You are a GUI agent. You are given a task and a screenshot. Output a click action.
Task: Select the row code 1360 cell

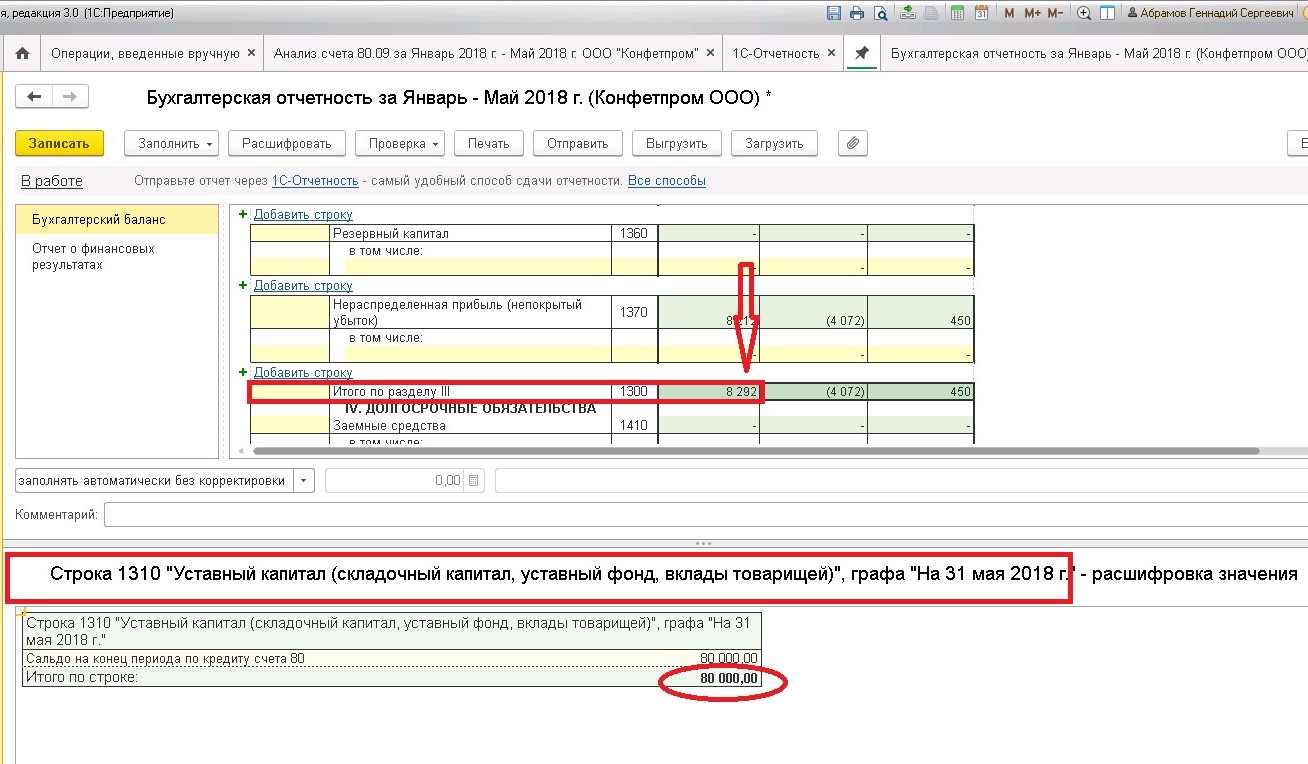pyautogui.click(x=634, y=234)
